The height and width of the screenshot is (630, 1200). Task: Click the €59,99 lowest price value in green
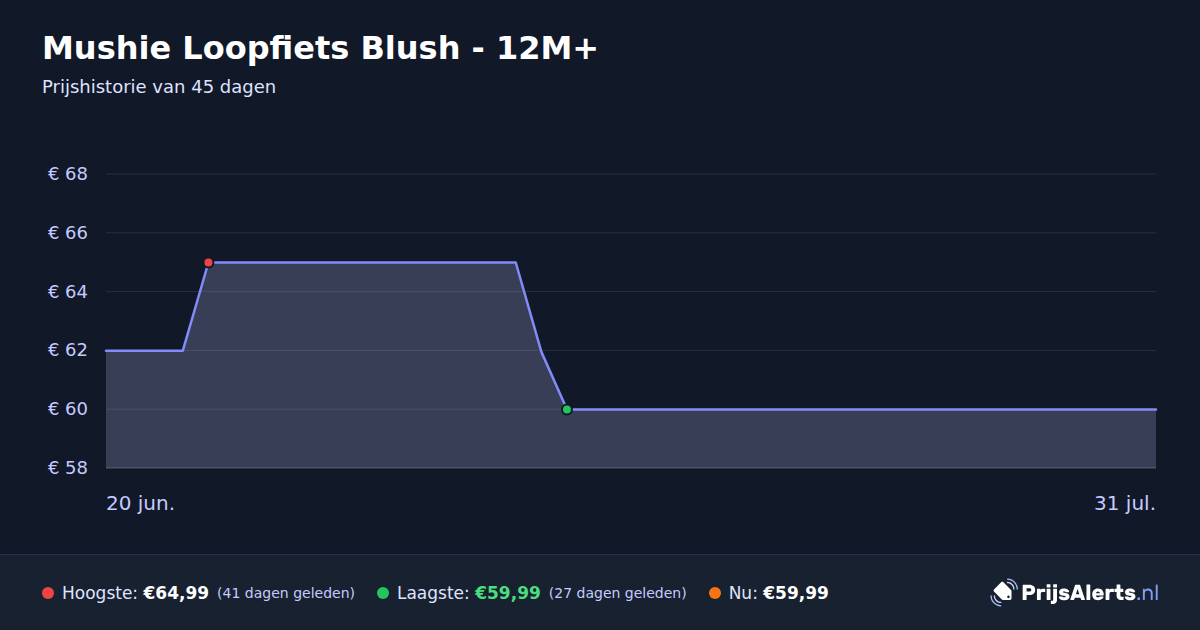(x=508, y=593)
